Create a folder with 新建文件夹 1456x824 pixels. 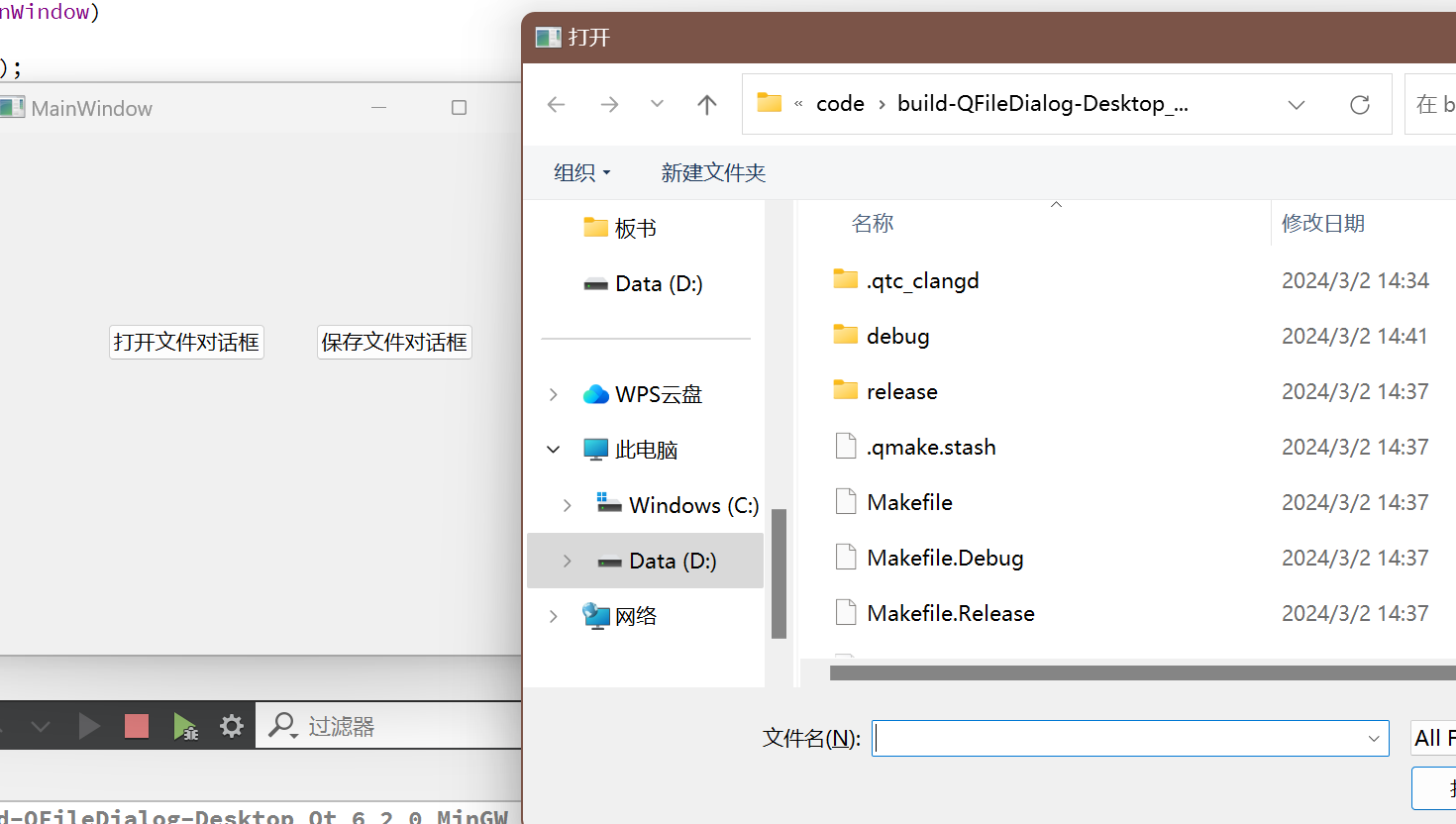pos(713,172)
